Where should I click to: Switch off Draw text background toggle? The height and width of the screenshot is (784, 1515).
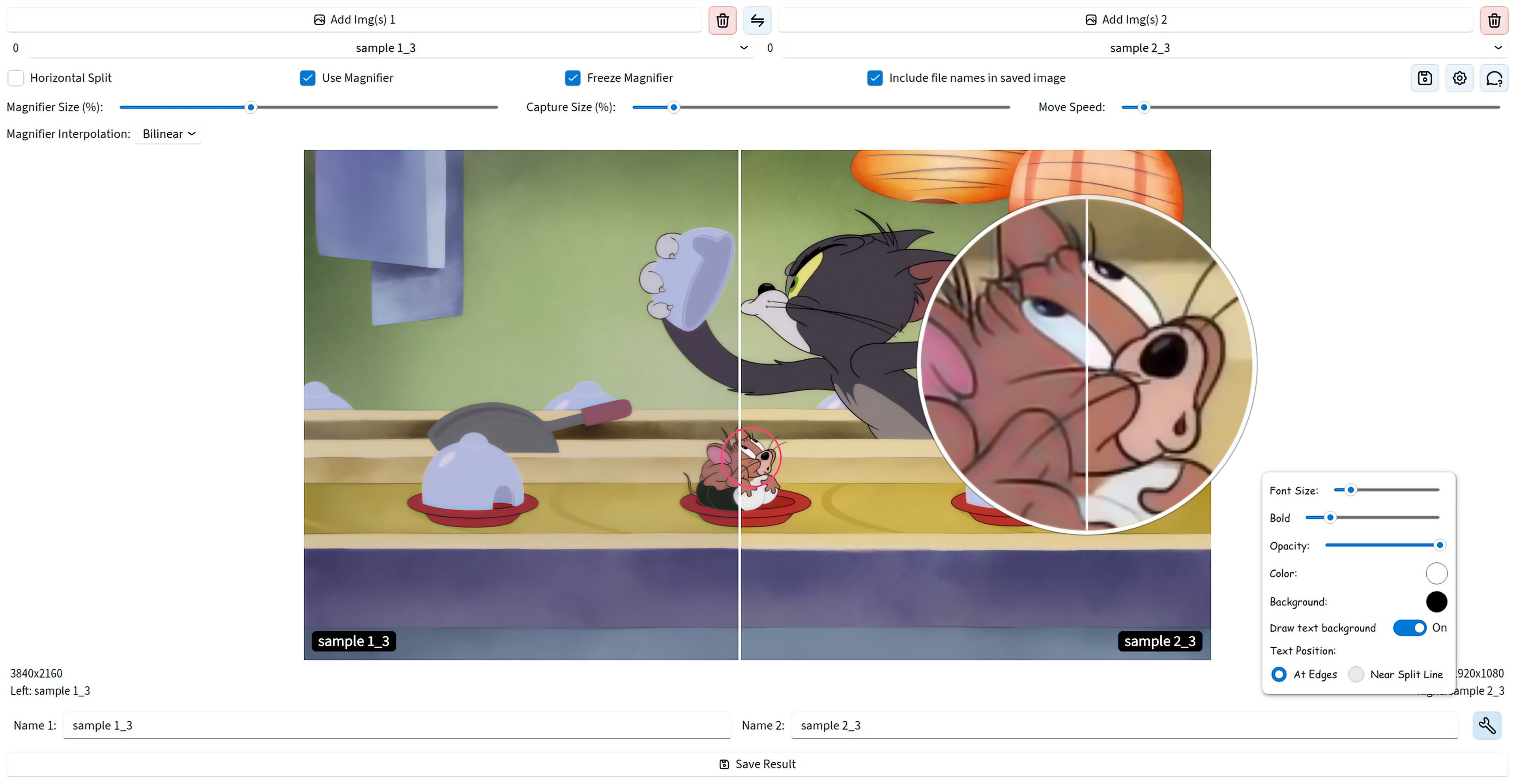pyautogui.click(x=1409, y=628)
